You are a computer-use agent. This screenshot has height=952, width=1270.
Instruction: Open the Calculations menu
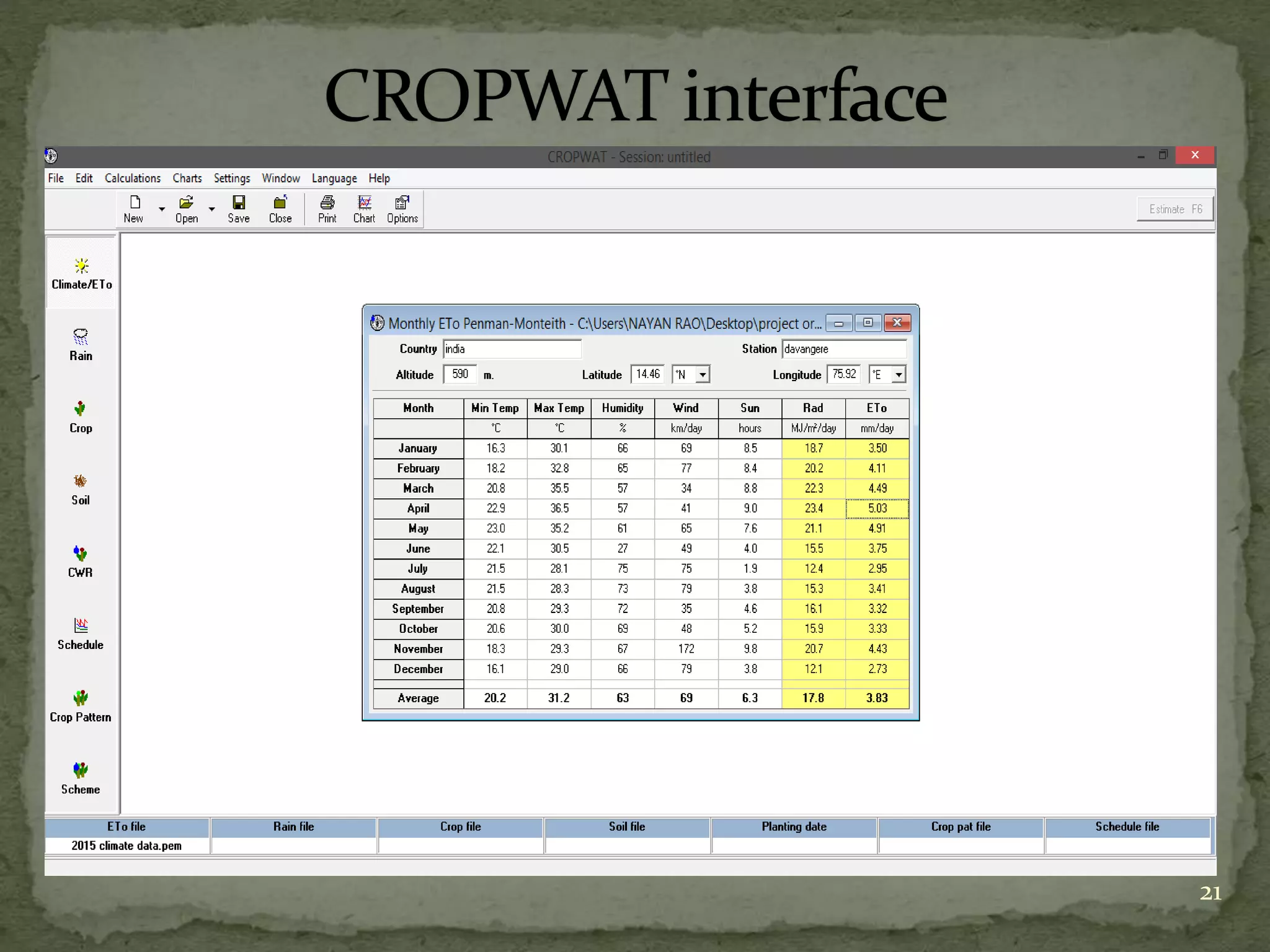point(133,178)
